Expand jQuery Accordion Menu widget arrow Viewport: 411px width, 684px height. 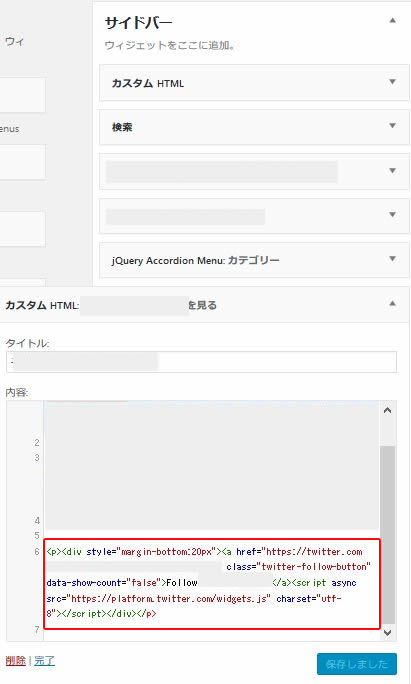393,259
